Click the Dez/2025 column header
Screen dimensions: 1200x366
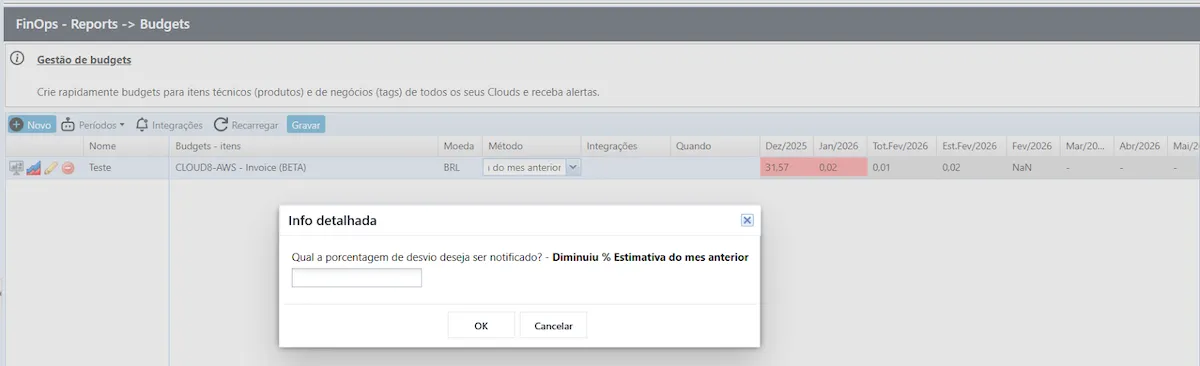coord(786,146)
